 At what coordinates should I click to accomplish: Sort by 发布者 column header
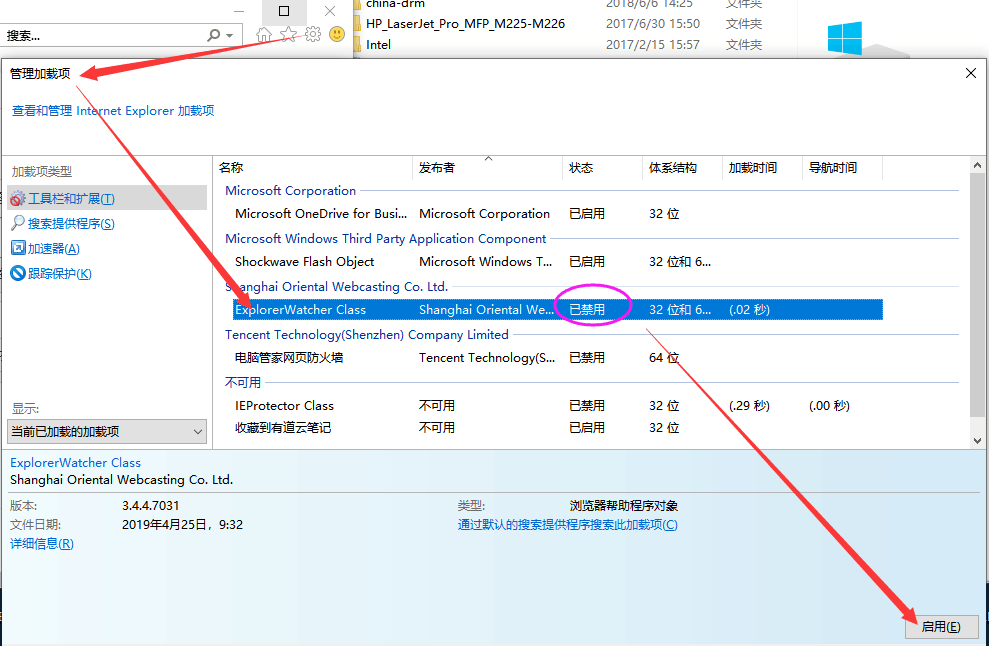437,168
